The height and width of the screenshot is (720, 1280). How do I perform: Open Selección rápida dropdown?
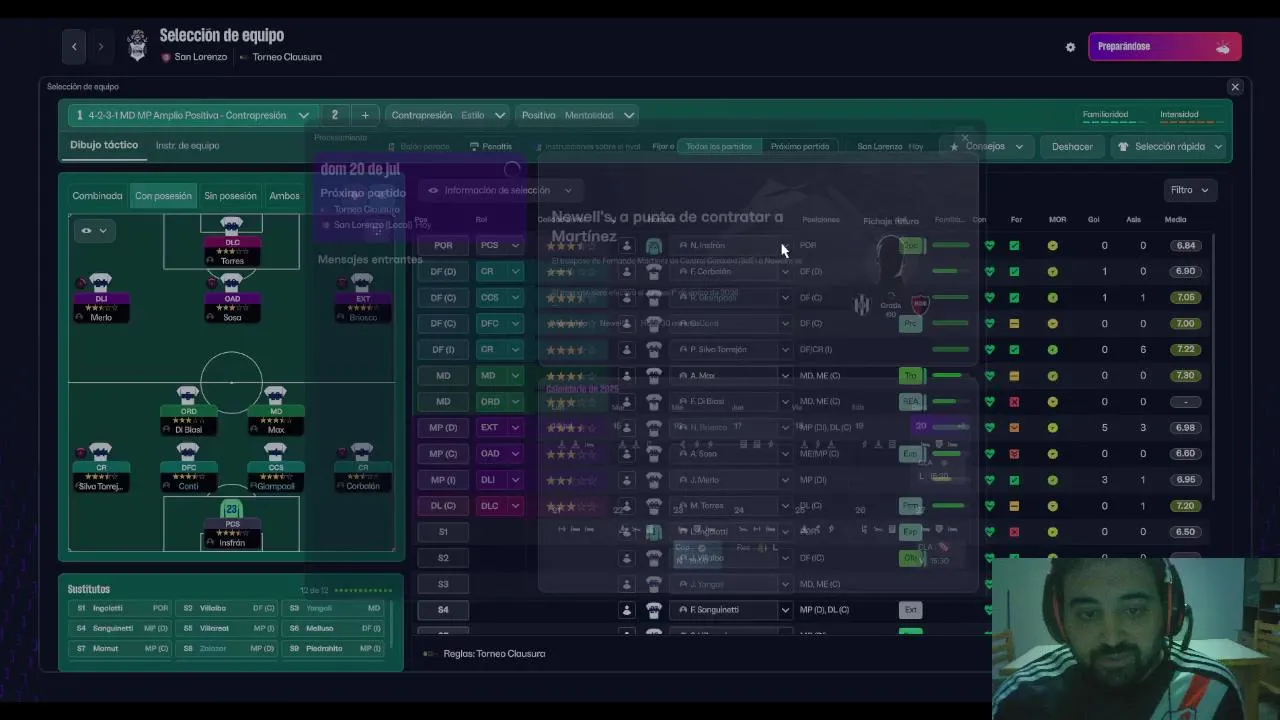pyautogui.click(x=1169, y=146)
